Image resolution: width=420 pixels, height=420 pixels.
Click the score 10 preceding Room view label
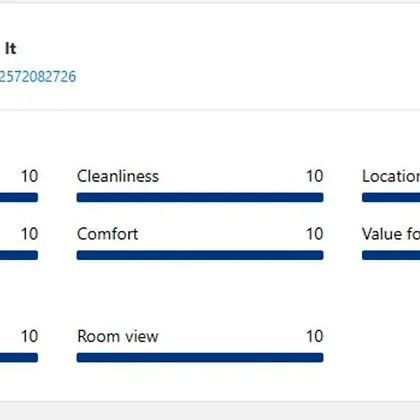tap(29, 336)
